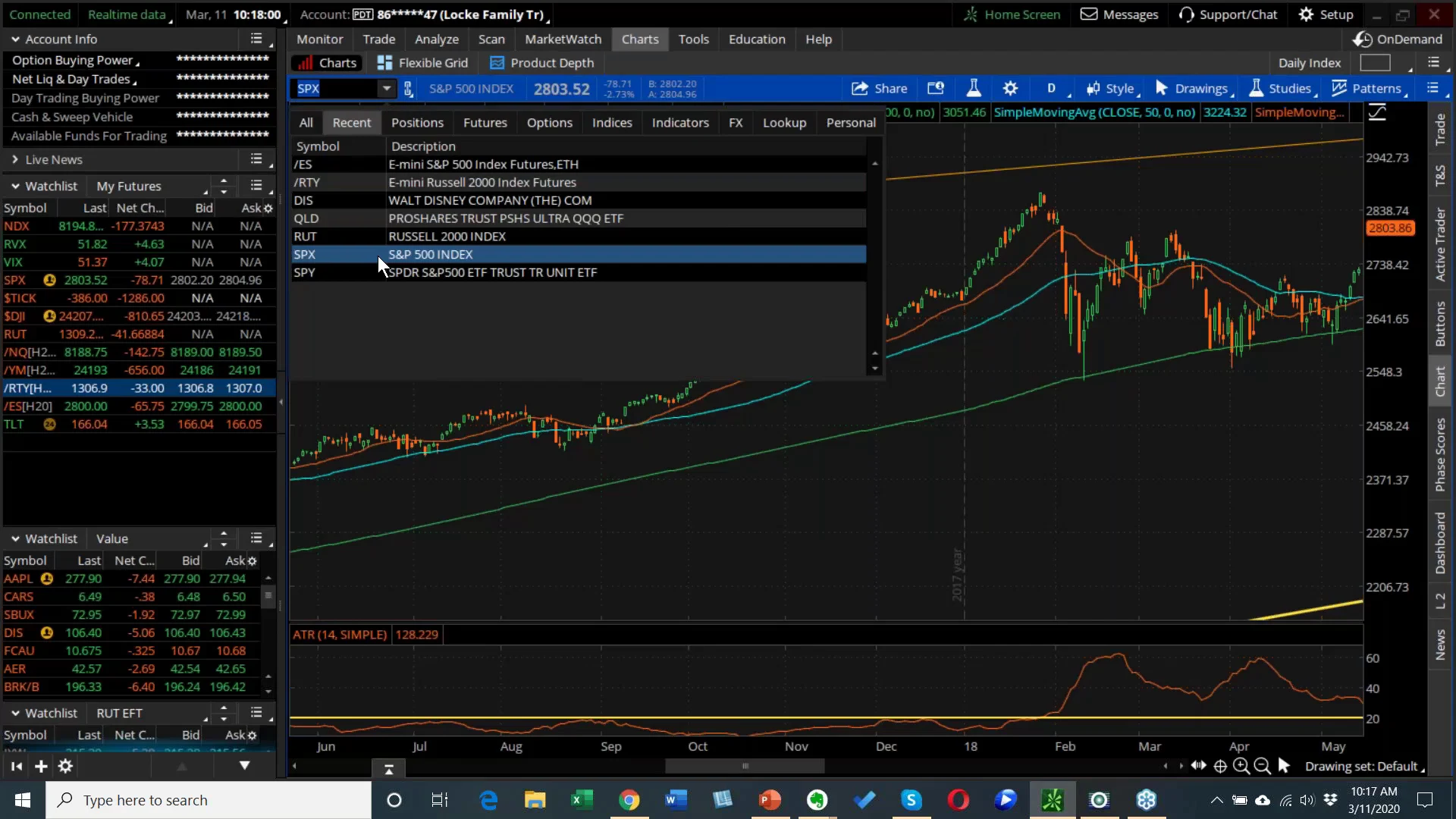Click the Flexible Grid icon
This screenshot has width=1456, height=819.
(385, 63)
